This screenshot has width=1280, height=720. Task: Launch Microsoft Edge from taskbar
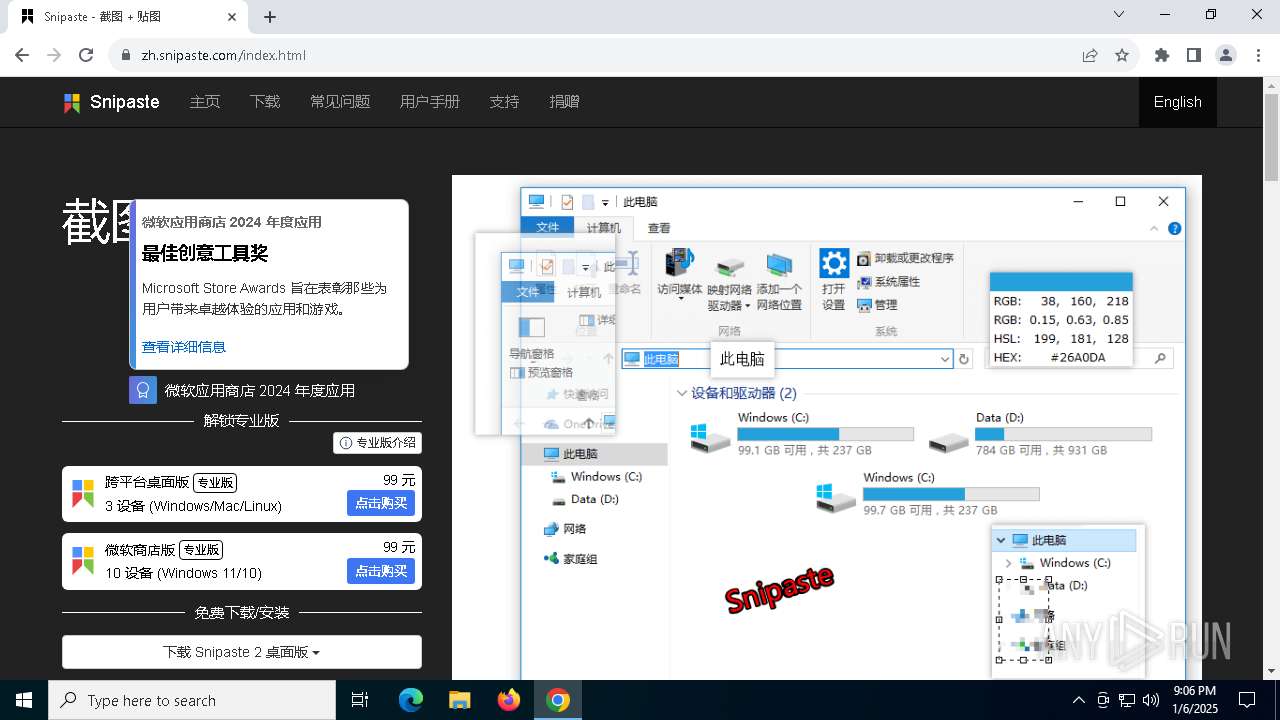click(x=411, y=700)
